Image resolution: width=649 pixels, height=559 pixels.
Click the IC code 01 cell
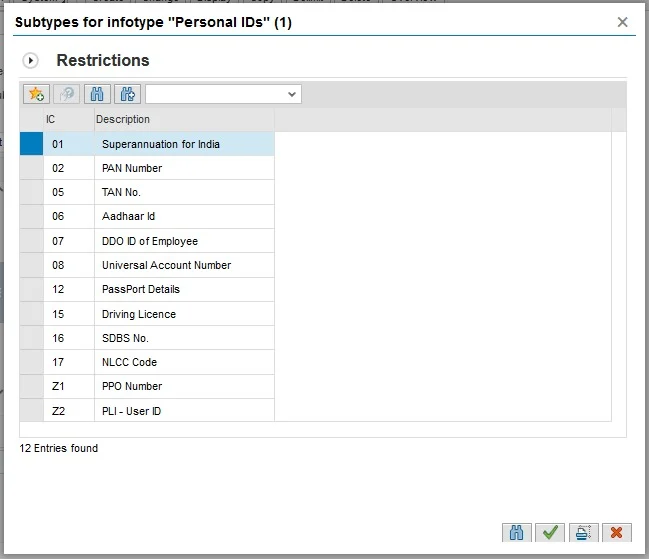click(69, 144)
